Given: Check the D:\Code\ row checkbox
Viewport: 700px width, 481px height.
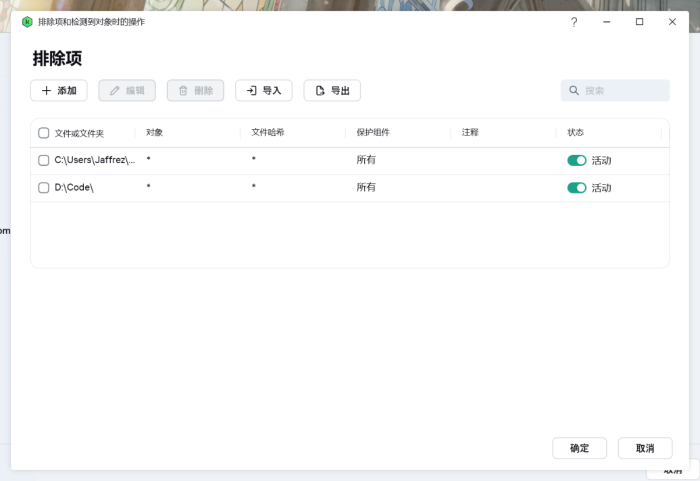Looking at the screenshot, I should click(x=43, y=188).
